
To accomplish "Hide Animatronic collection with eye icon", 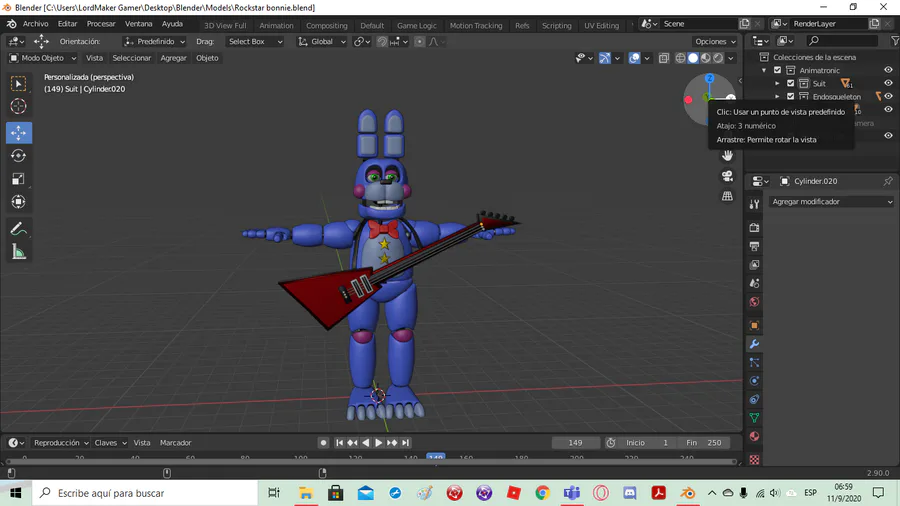I will tap(888, 70).
